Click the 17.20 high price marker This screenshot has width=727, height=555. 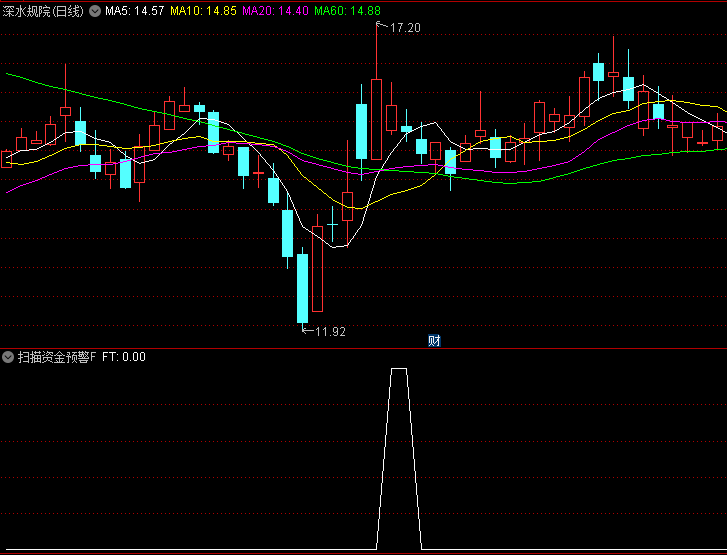(x=405, y=28)
